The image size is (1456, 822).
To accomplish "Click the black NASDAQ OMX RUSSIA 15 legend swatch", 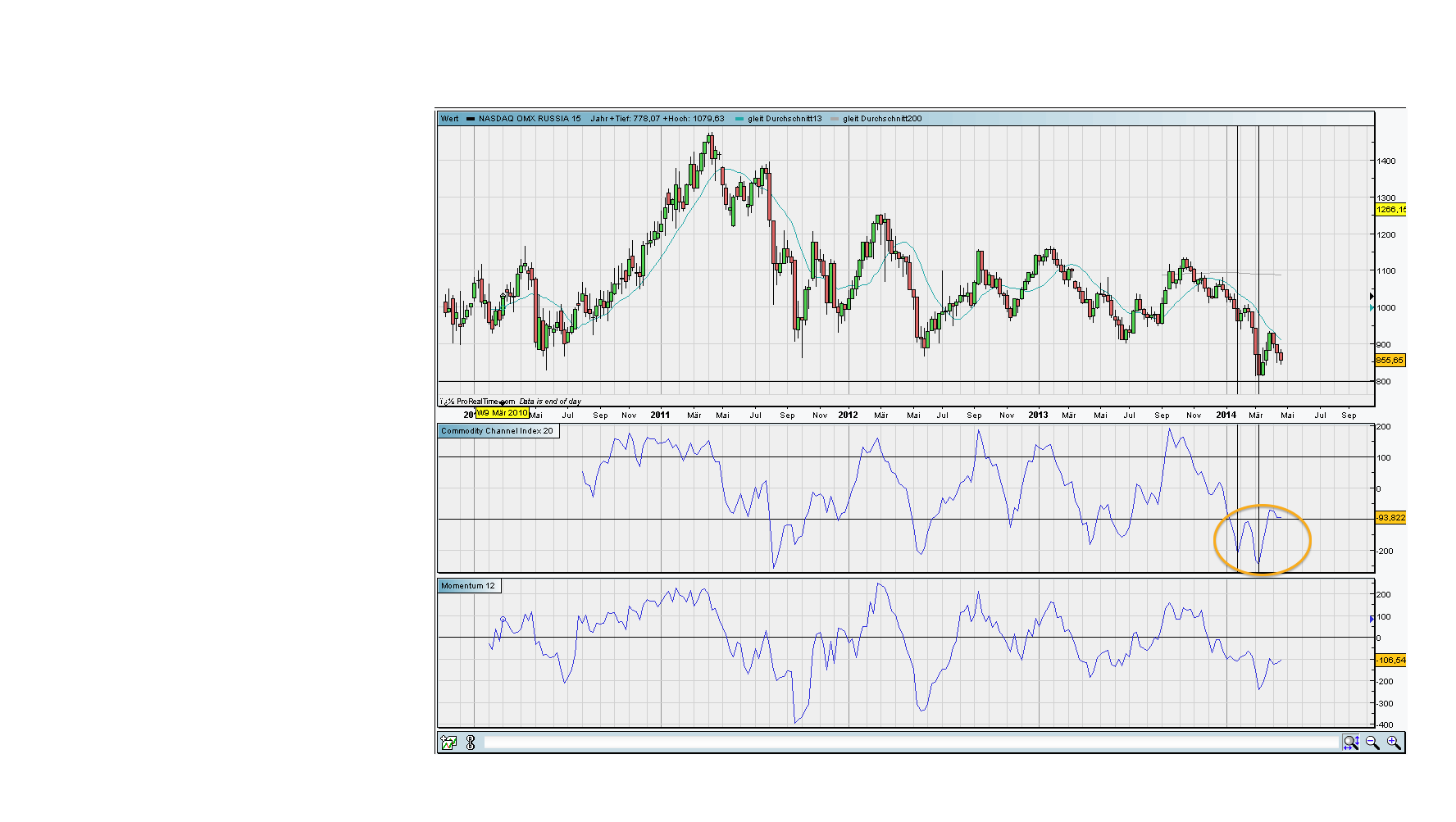I will [x=471, y=119].
